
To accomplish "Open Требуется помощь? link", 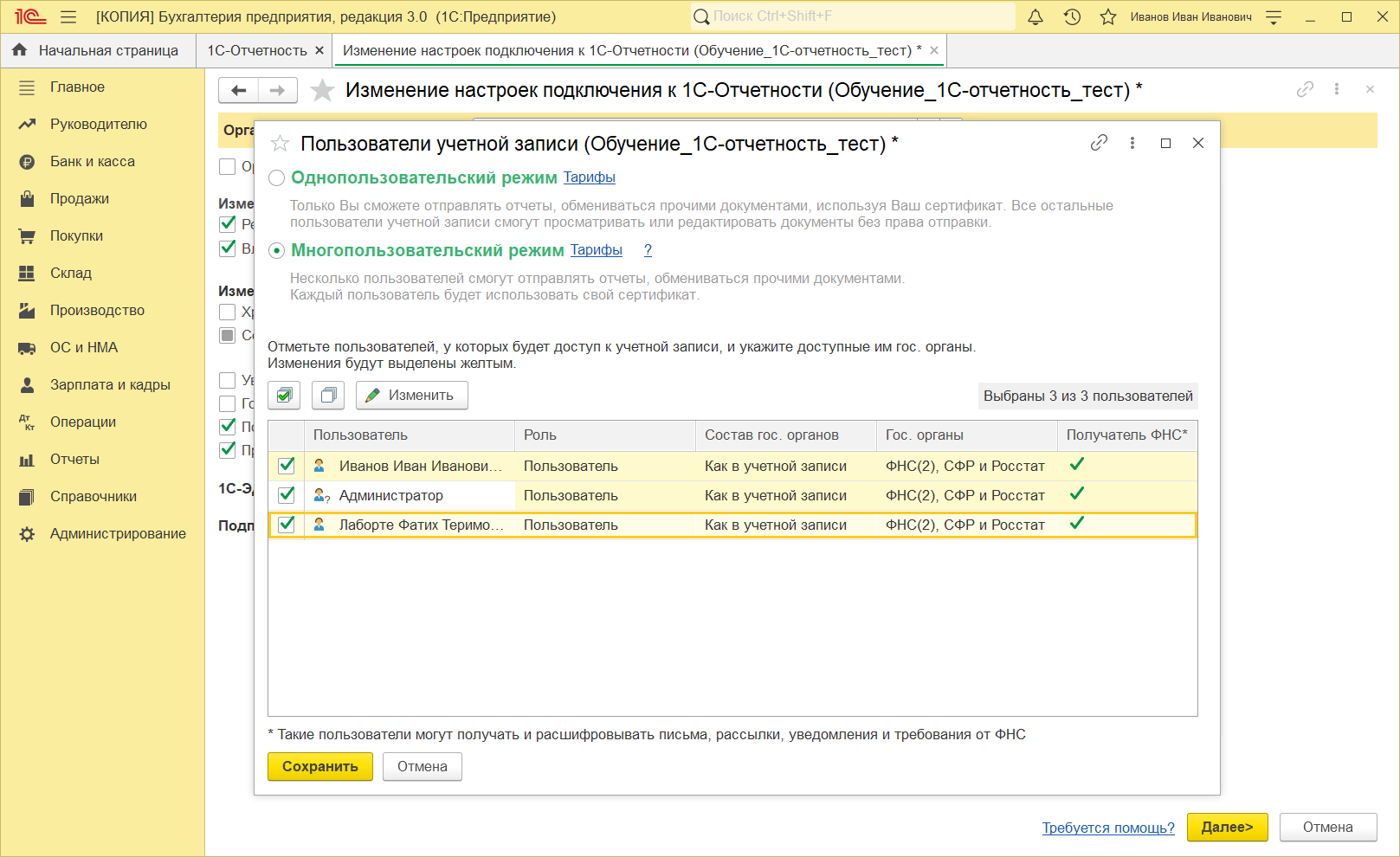I will point(1108,828).
